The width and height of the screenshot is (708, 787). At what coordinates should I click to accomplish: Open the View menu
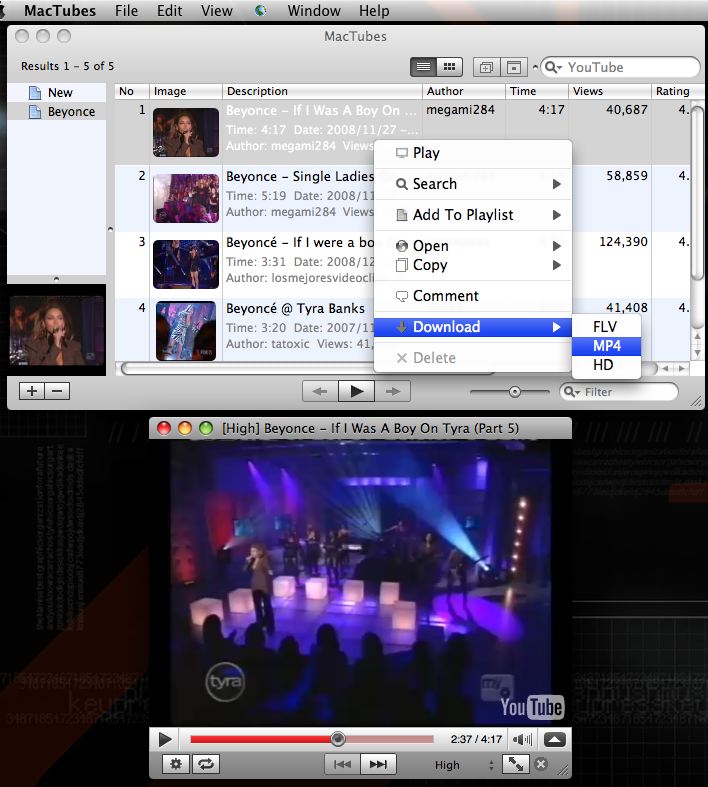click(217, 11)
